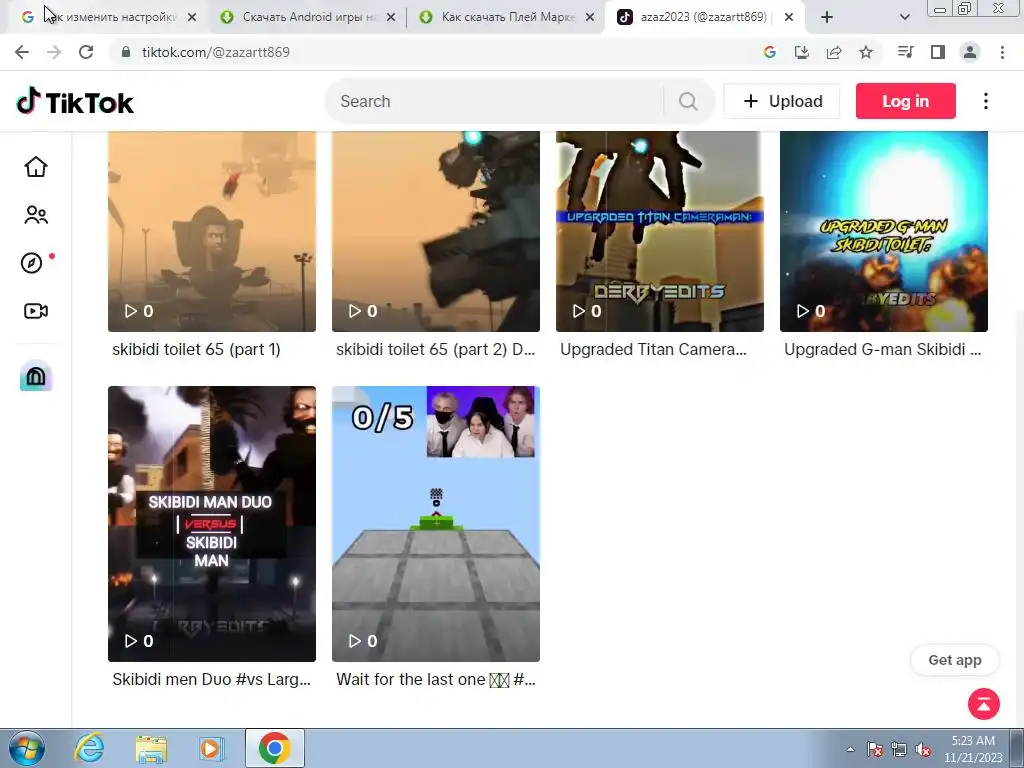Open the 'Skibidi men Duo #vs' caption
1024x768 pixels.
point(212,679)
